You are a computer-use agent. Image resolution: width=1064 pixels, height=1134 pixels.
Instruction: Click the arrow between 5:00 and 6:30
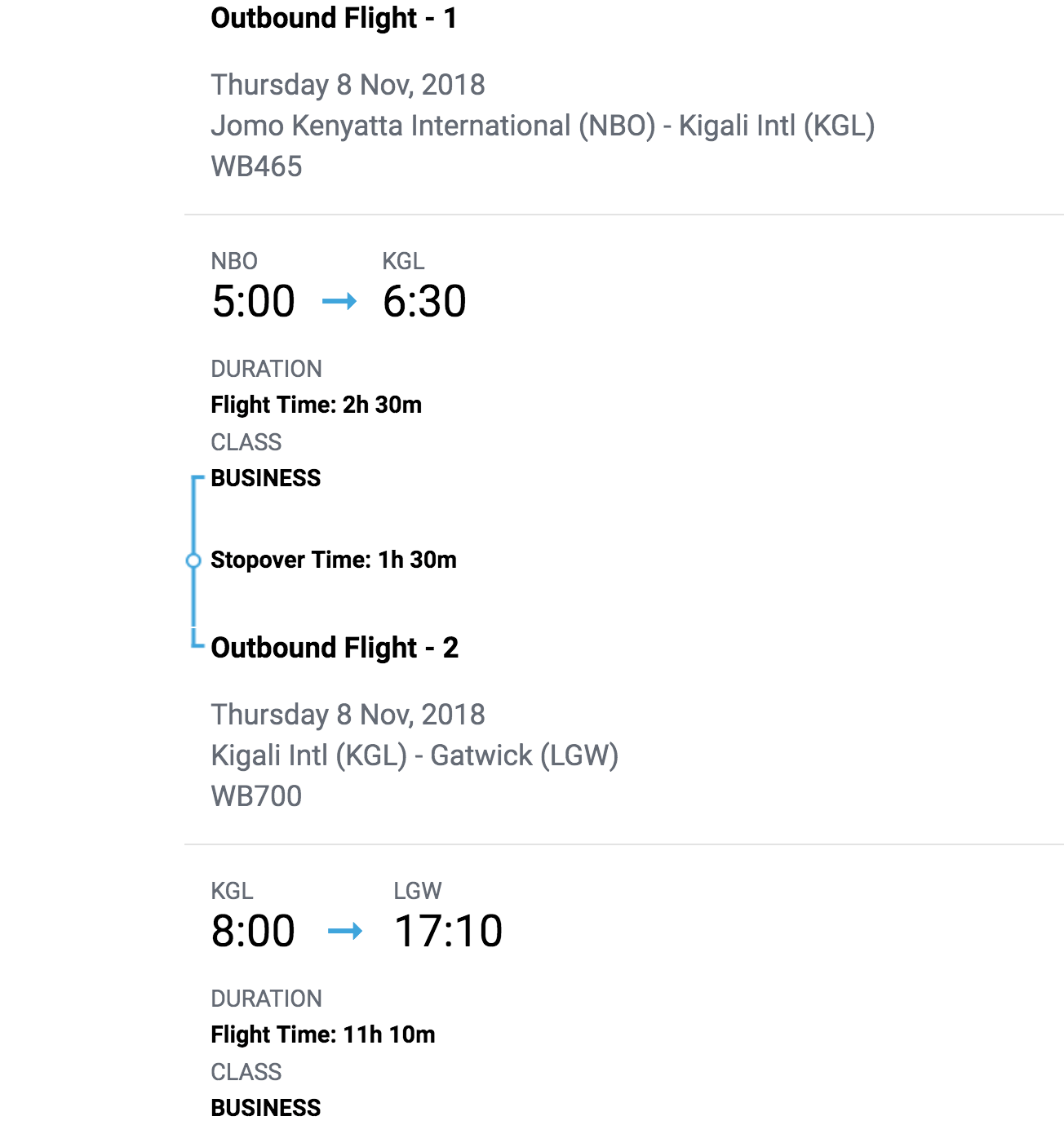[x=339, y=302]
